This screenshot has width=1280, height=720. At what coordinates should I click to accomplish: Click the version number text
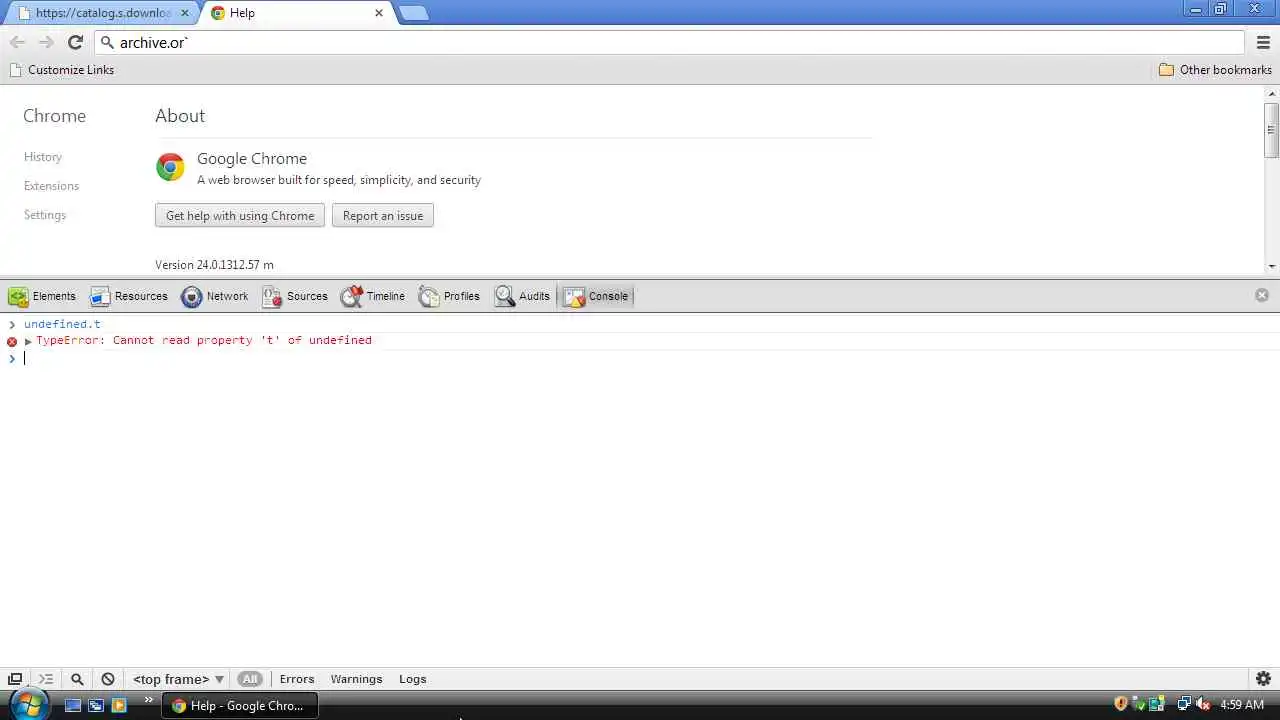(x=214, y=265)
